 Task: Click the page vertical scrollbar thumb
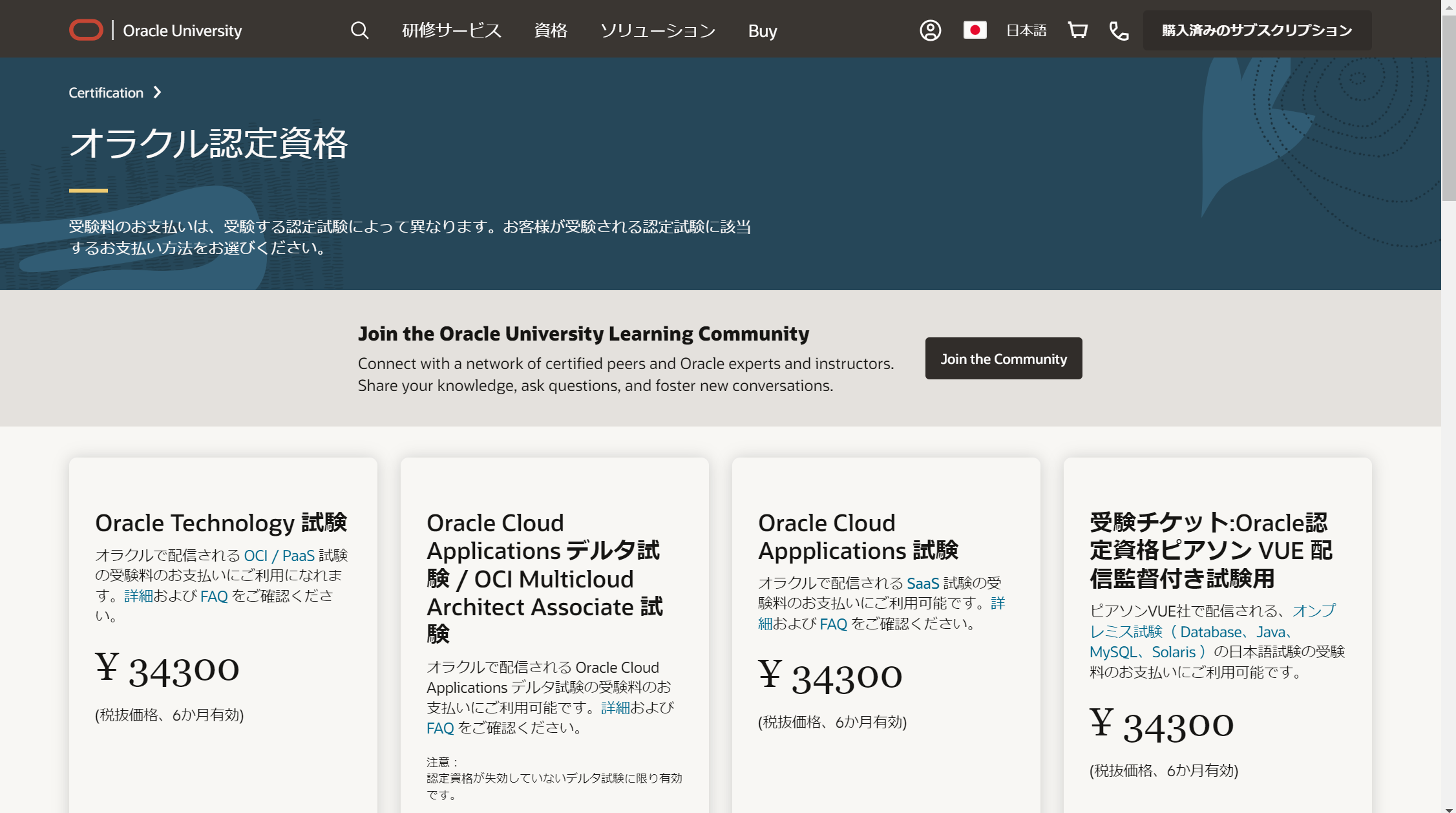click(x=1448, y=107)
